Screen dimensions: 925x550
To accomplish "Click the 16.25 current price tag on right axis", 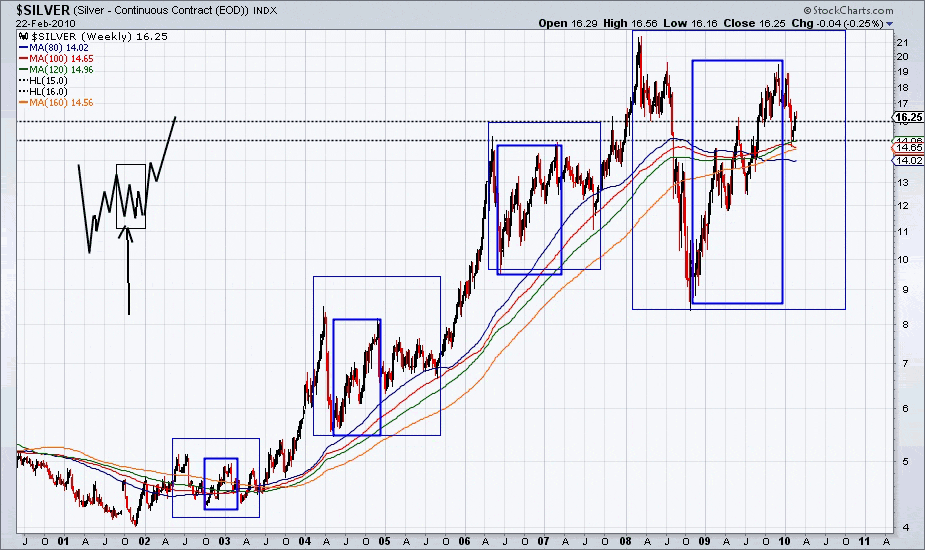I will [906, 117].
